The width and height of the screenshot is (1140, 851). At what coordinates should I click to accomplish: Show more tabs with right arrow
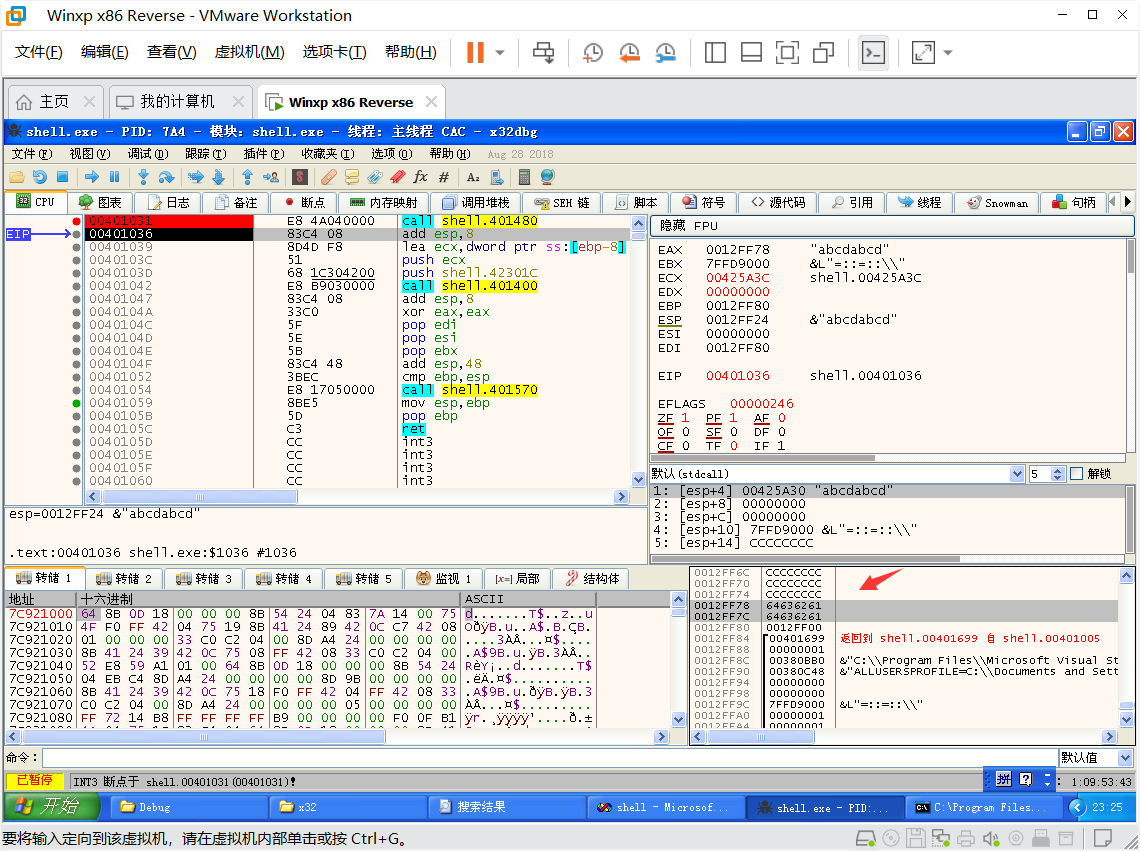coord(1128,201)
